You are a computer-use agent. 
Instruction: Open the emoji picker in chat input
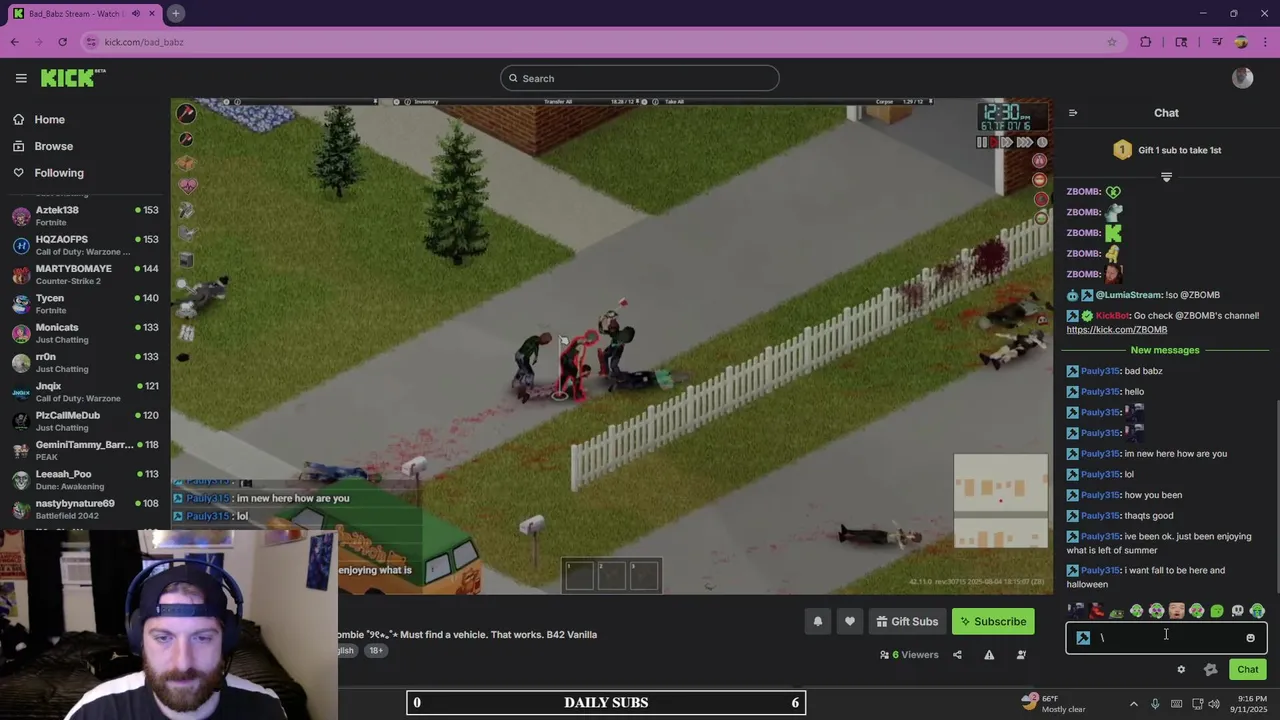coord(1250,638)
